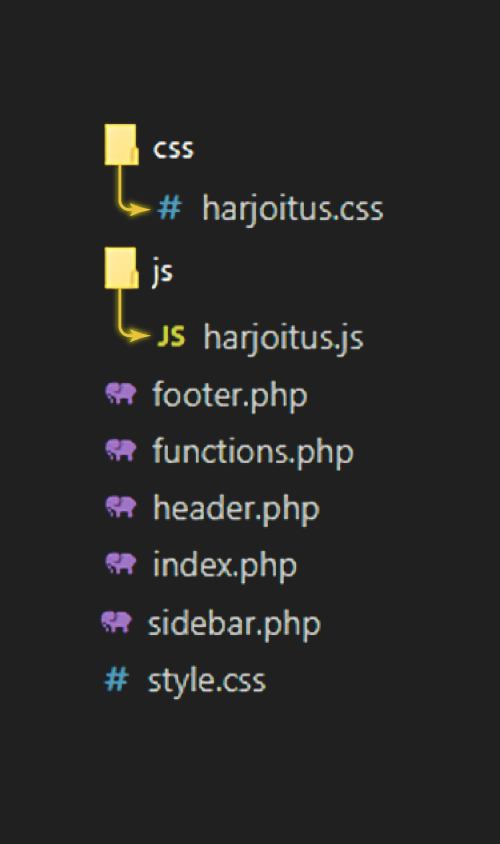500x844 pixels.
Task: Click the elephant icon beside sidebar.php
Action: tap(116, 622)
